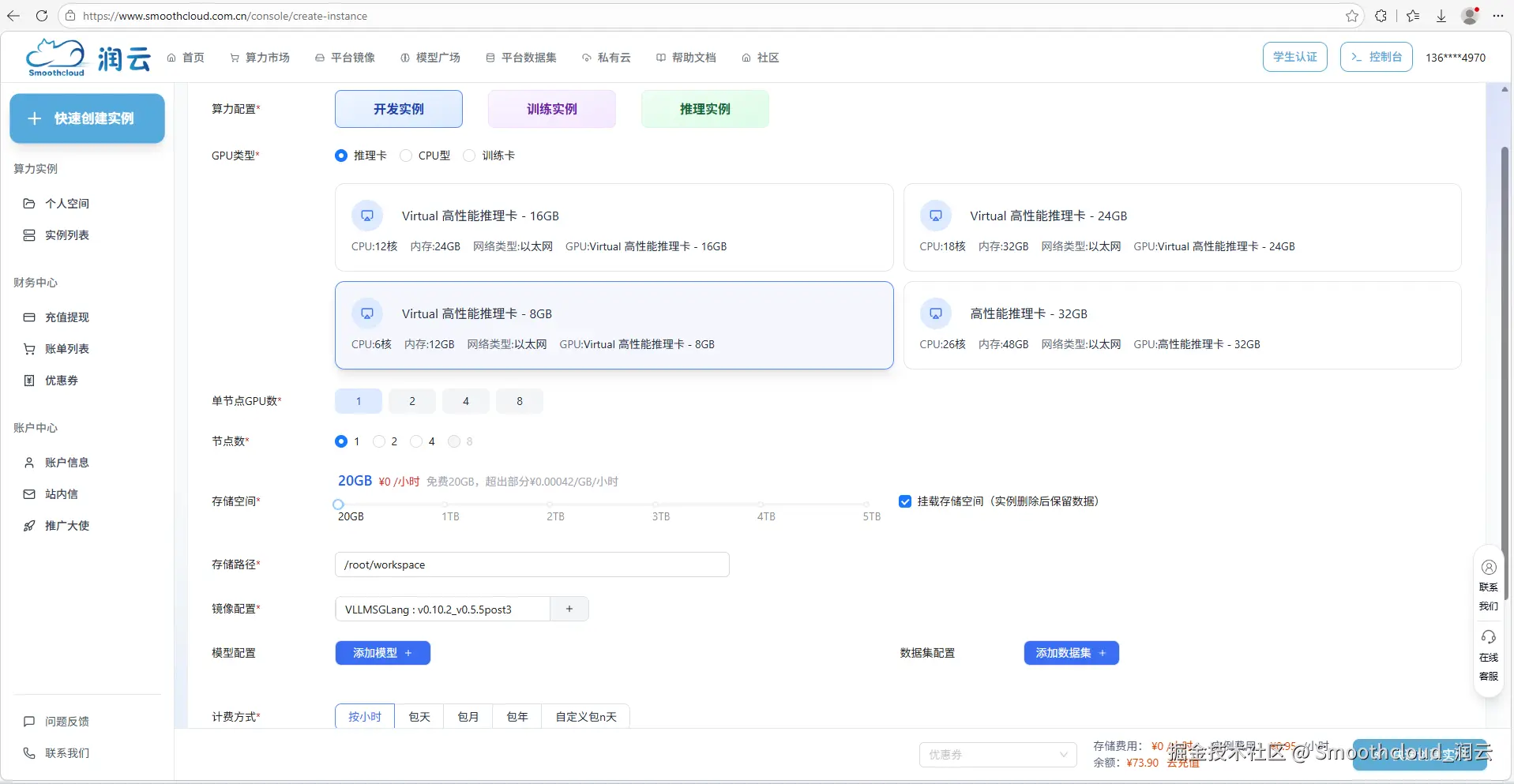Image resolution: width=1514 pixels, height=784 pixels.
Task: Click the site info lock icon in address bar
Action: pos(70,16)
